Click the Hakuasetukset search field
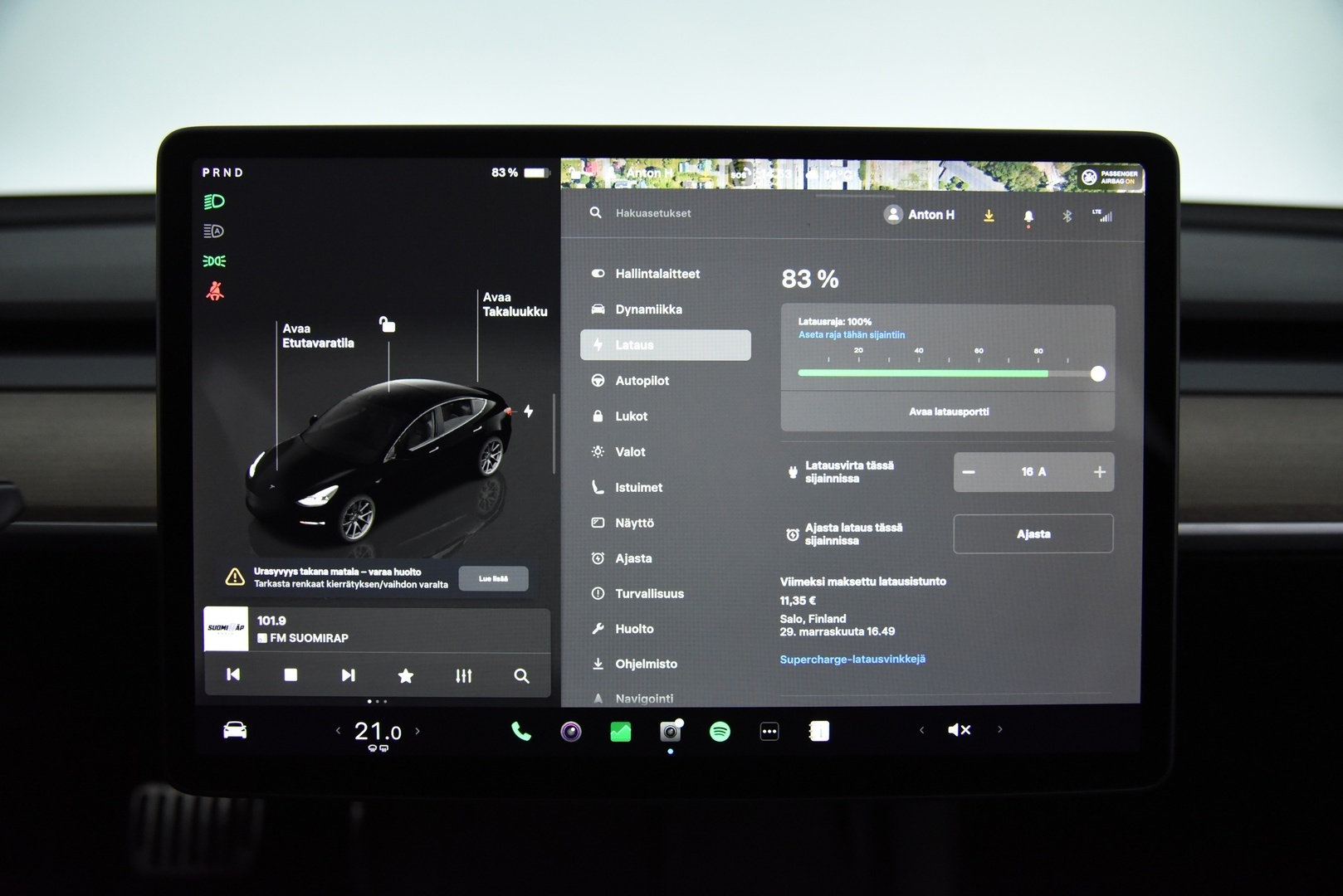The image size is (1343, 896). coord(656,213)
